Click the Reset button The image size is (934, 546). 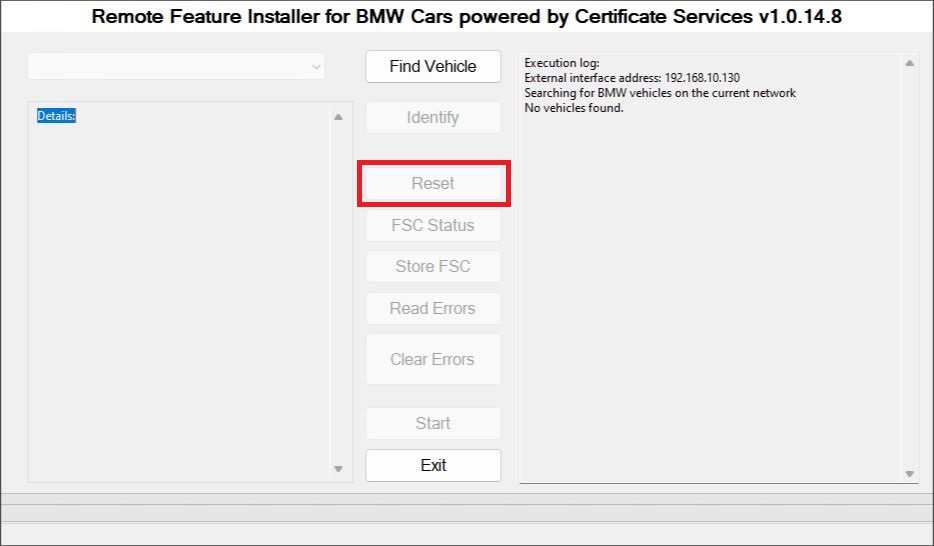(433, 183)
